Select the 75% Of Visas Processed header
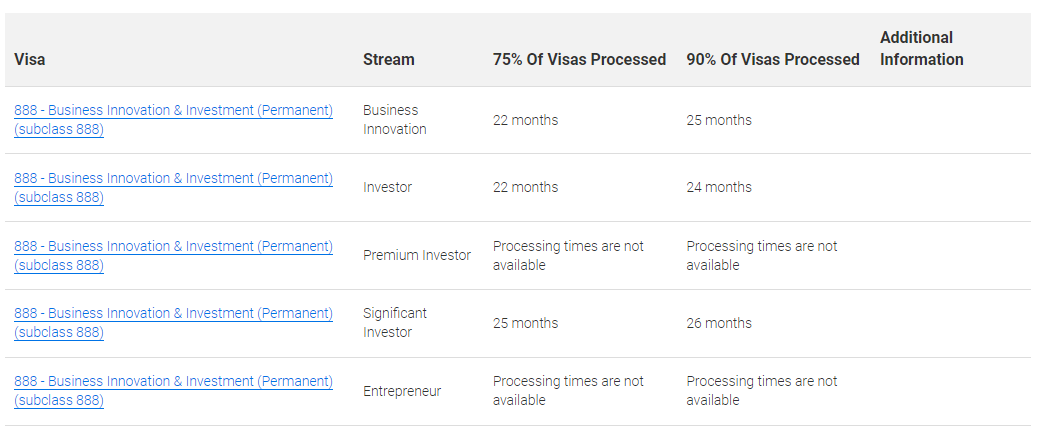 pos(579,60)
